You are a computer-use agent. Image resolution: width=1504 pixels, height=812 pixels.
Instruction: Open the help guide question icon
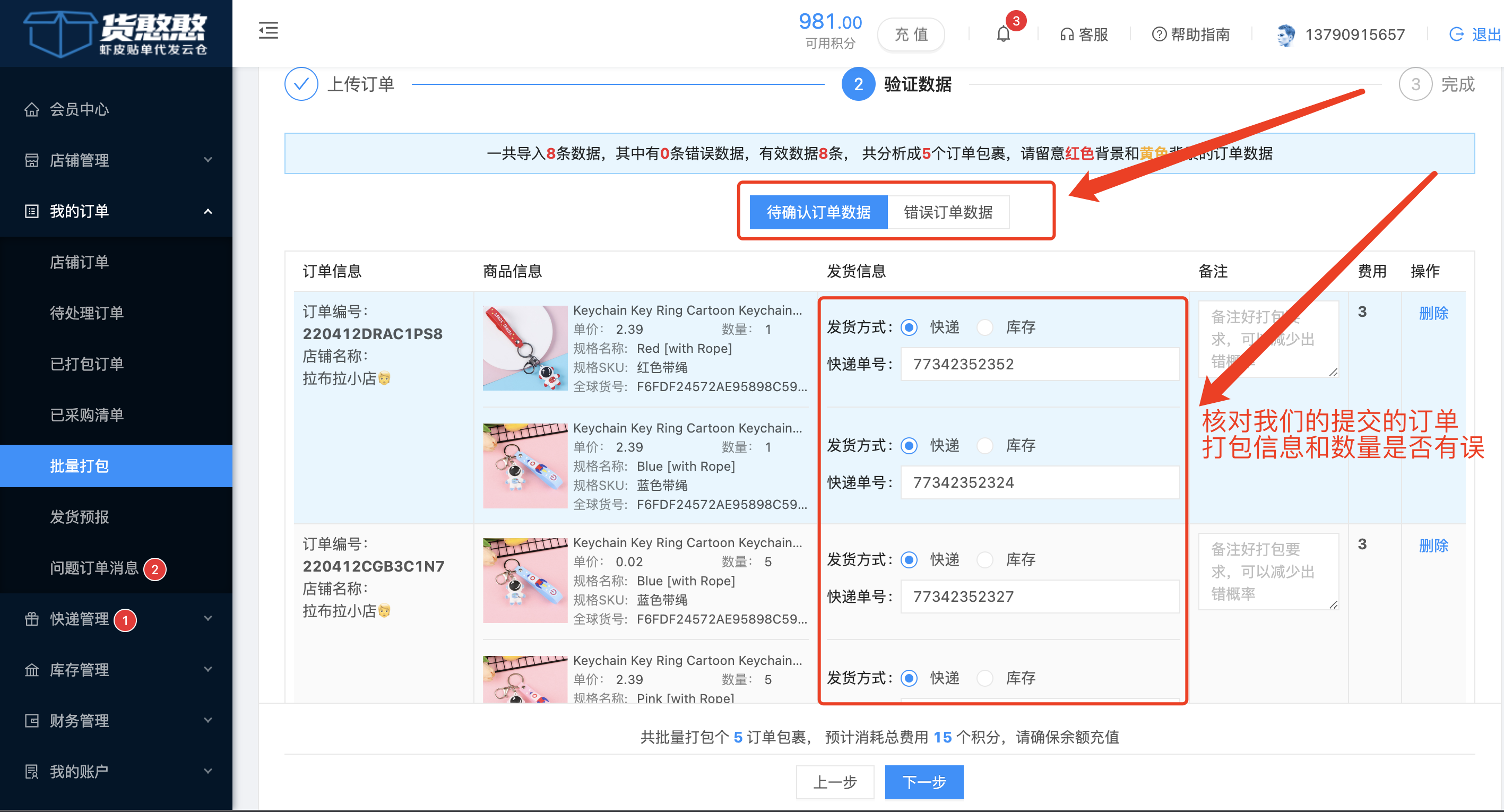(1159, 35)
